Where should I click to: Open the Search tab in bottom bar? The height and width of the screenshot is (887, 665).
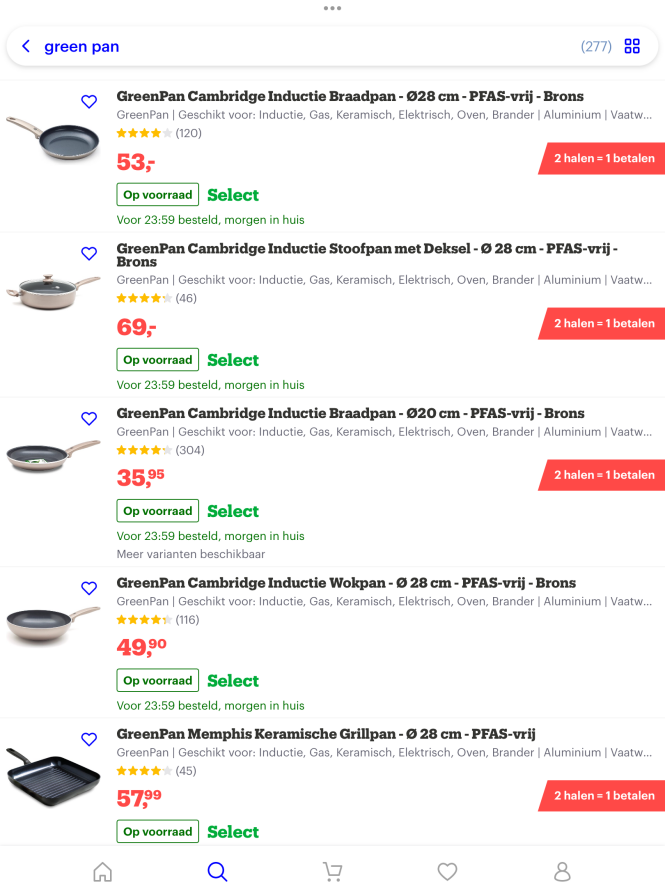pyautogui.click(x=217, y=872)
